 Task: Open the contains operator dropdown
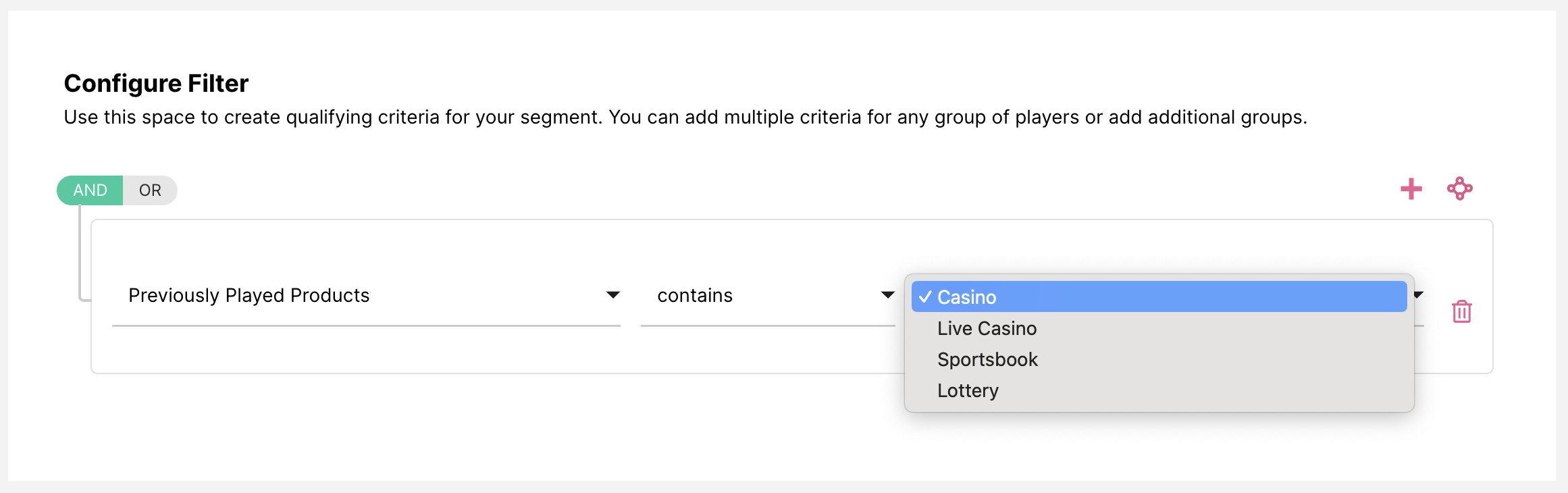766,296
